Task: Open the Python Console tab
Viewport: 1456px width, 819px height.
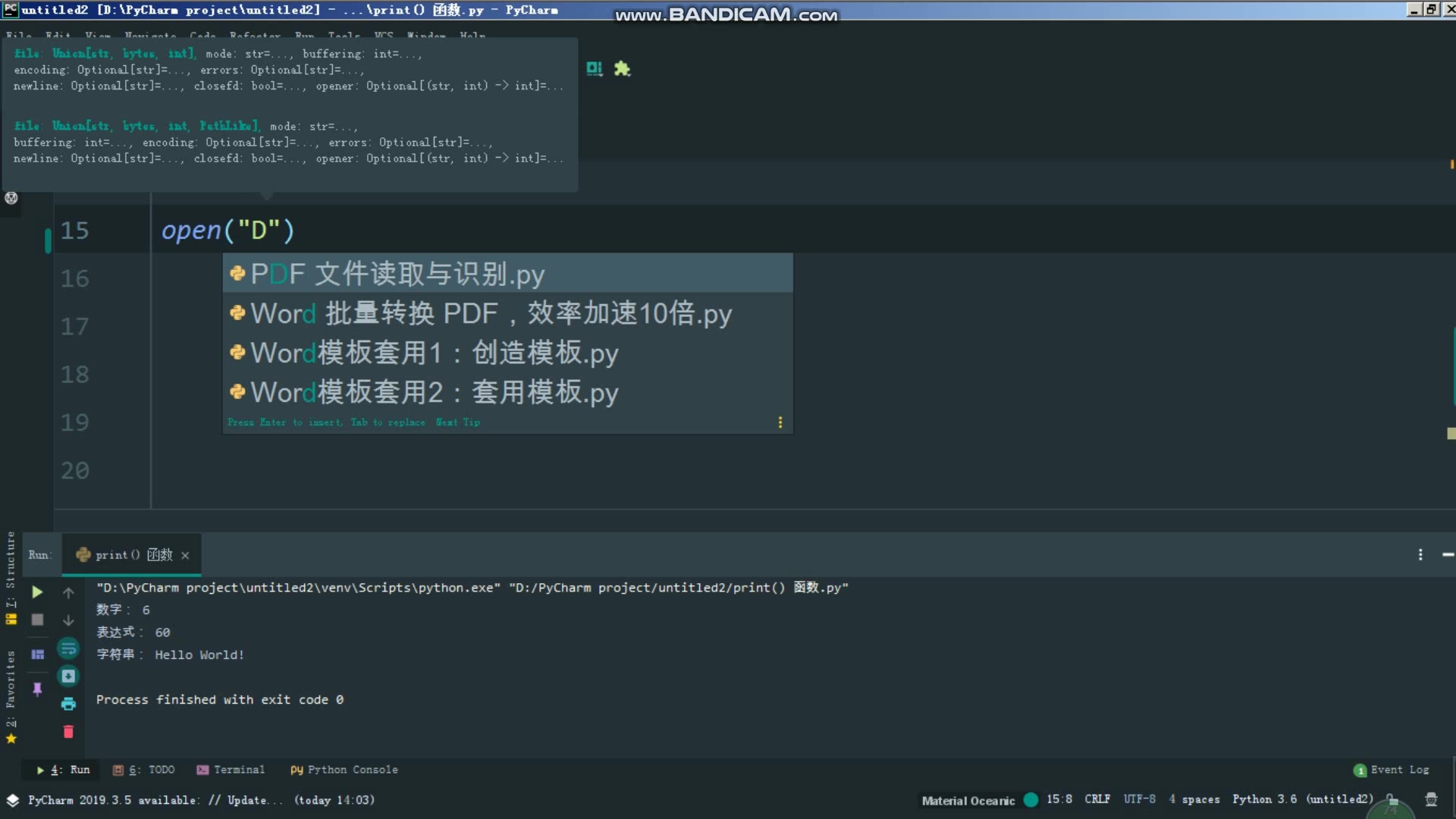Action: coord(344,770)
